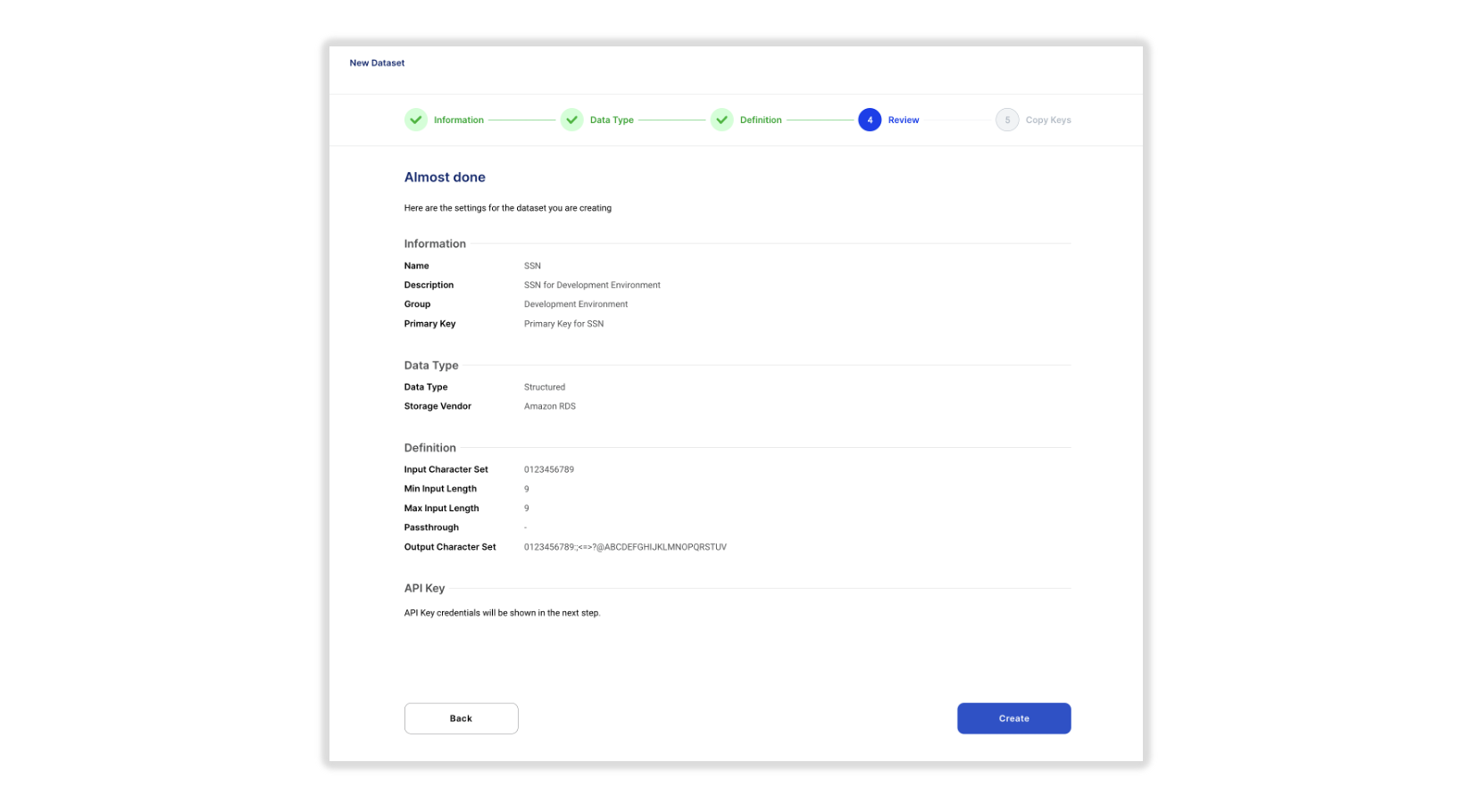Select the Copy Keys step label
1475x812 pixels.
tap(1048, 120)
